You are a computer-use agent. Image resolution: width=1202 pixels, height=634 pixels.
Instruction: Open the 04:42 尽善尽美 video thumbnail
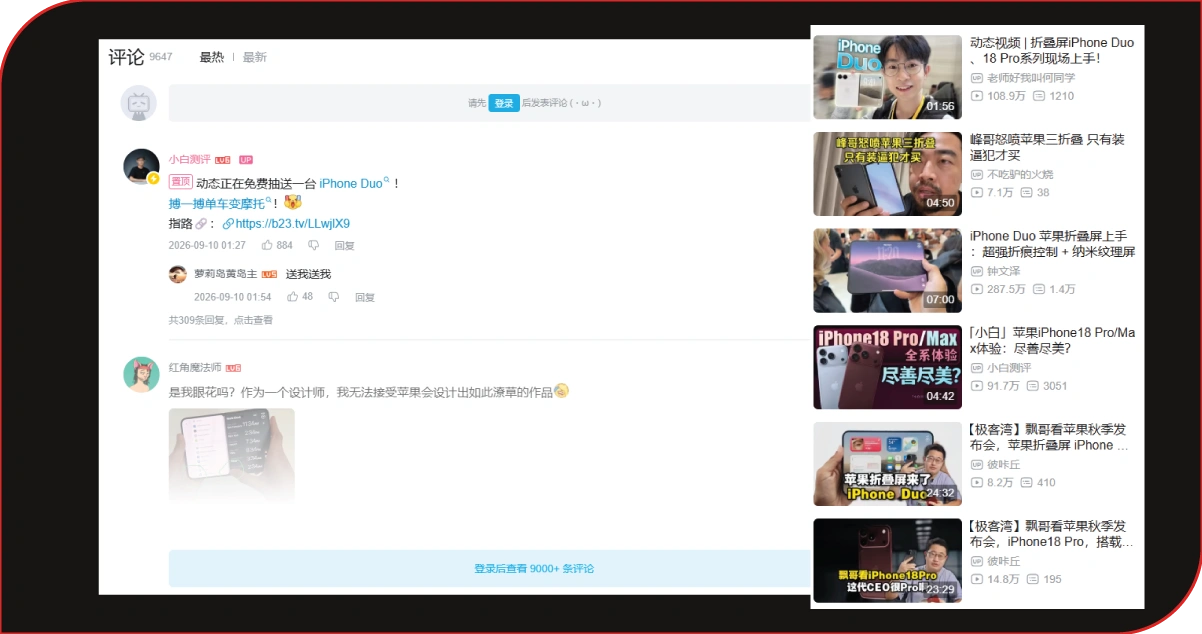pyautogui.click(x=887, y=367)
